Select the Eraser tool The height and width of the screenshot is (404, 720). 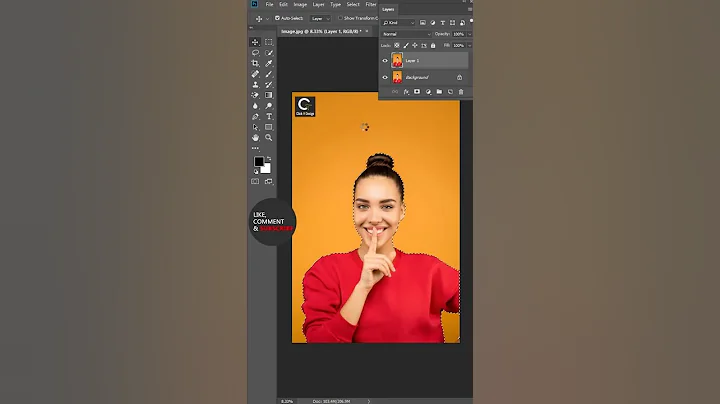pos(255,95)
